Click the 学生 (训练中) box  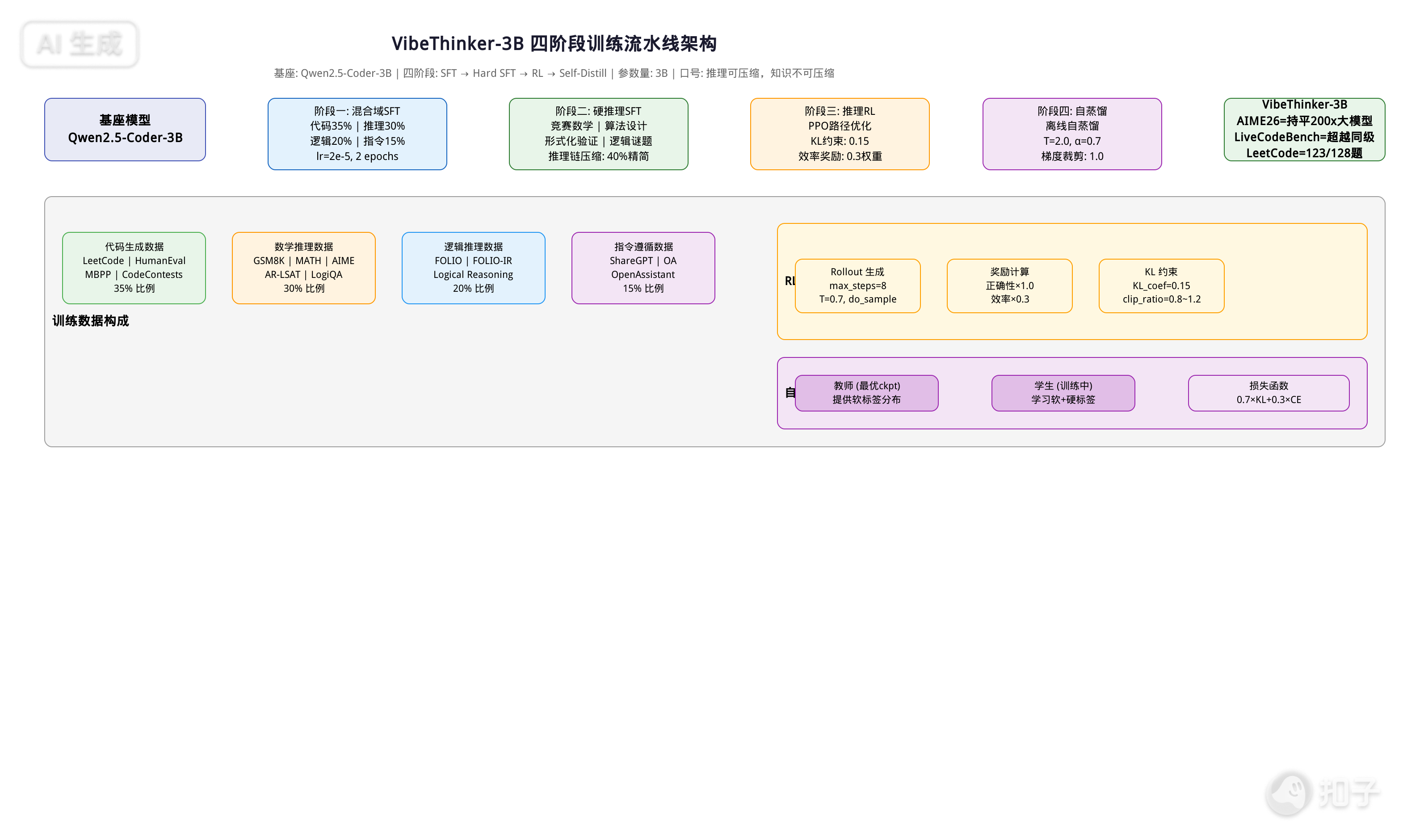(1063, 393)
